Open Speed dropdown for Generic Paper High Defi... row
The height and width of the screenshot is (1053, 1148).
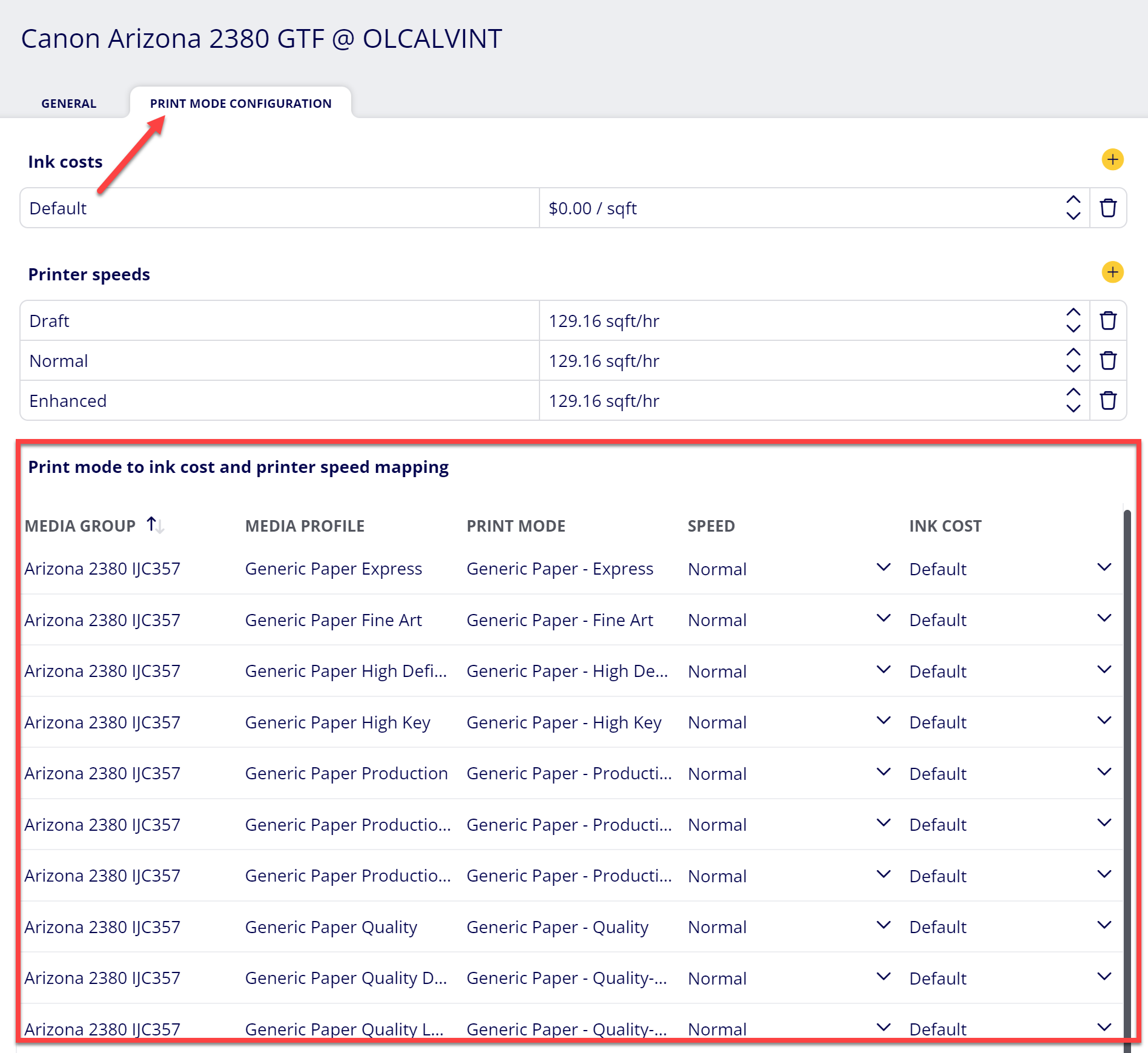[883, 670]
